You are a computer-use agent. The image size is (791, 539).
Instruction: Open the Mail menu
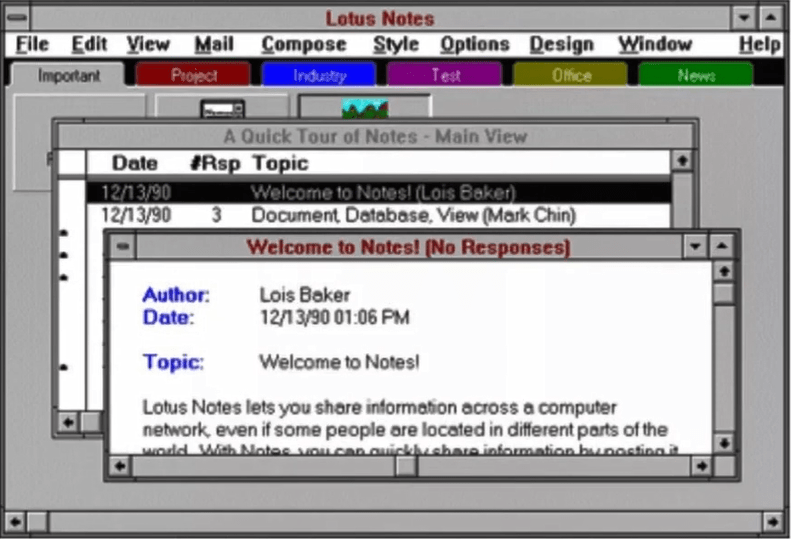[x=214, y=44]
